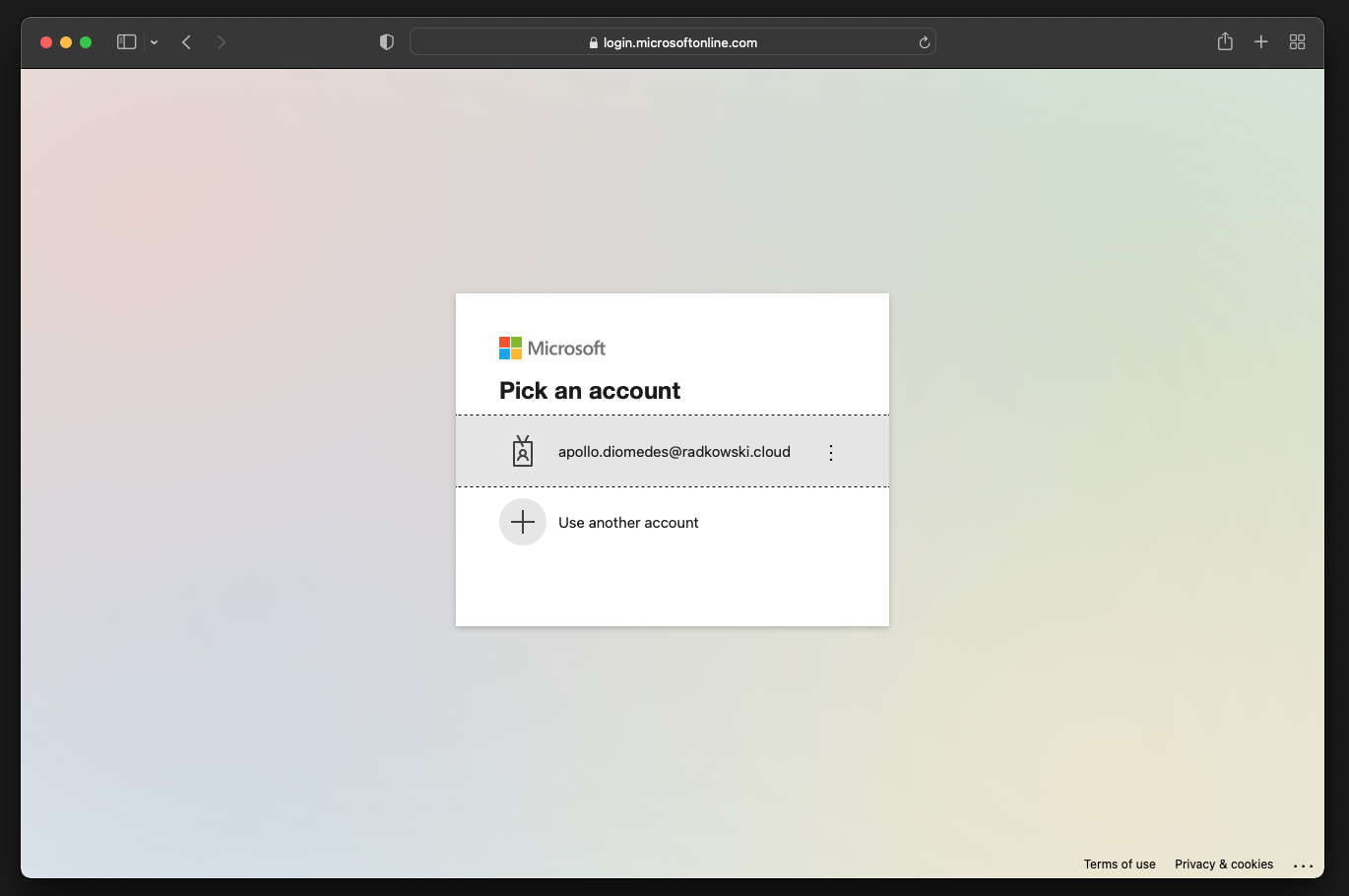1349x896 pixels.
Task: Click the padlock icon in address bar
Action: (x=594, y=42)
